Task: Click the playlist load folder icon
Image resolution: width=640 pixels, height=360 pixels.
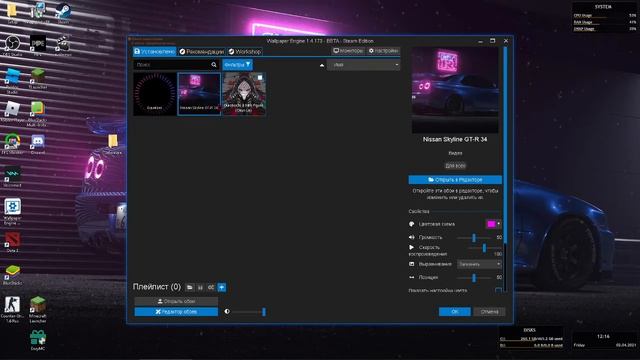Action: click(x=190, y=287)
